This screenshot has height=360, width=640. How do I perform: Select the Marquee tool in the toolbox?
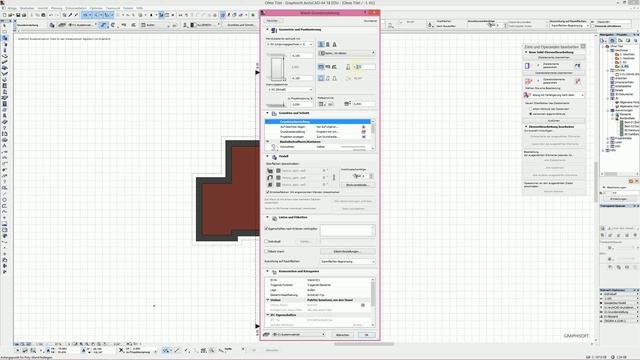[x=4, y=31]
